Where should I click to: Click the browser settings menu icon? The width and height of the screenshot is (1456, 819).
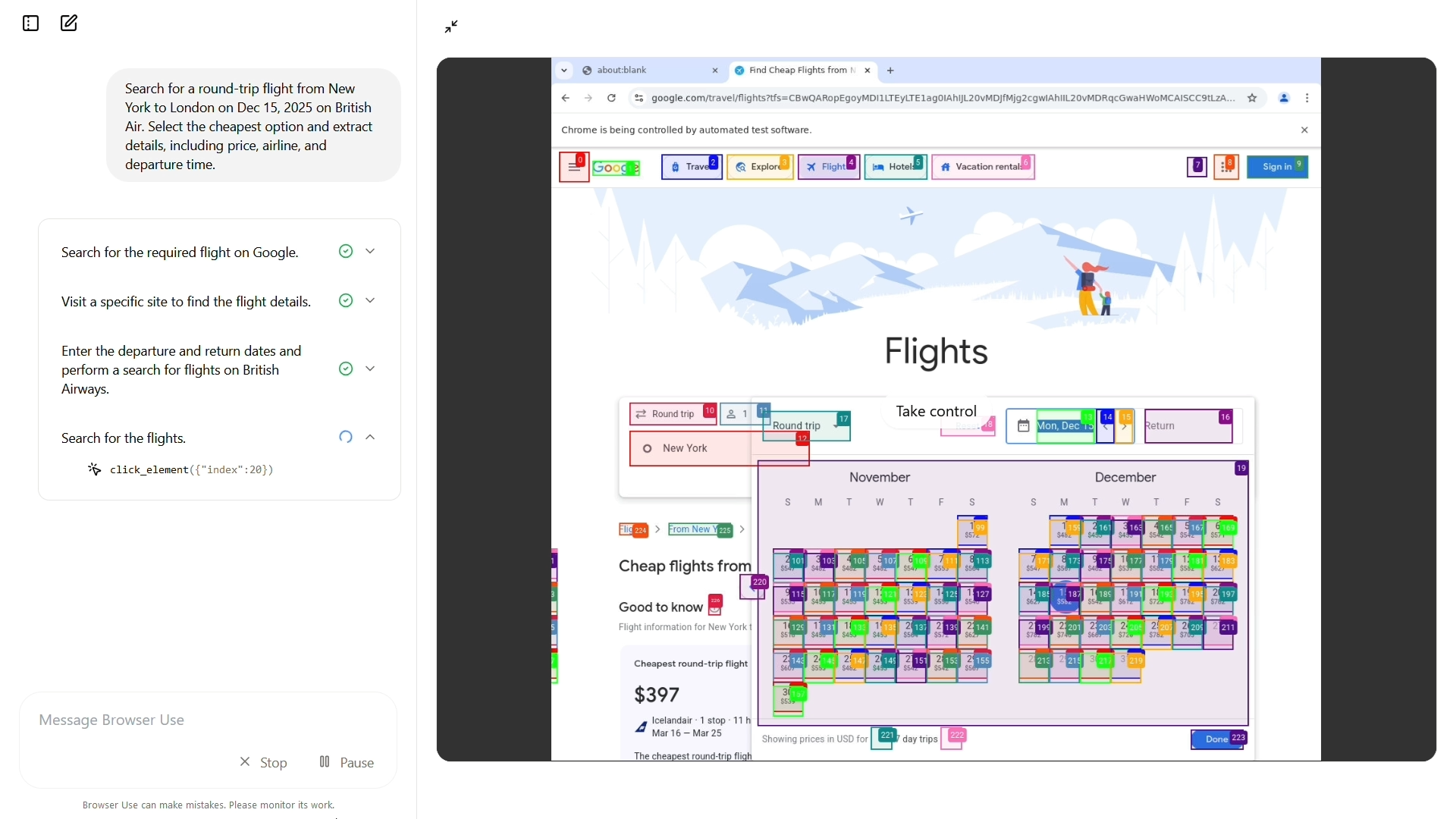pos(1307,97)
